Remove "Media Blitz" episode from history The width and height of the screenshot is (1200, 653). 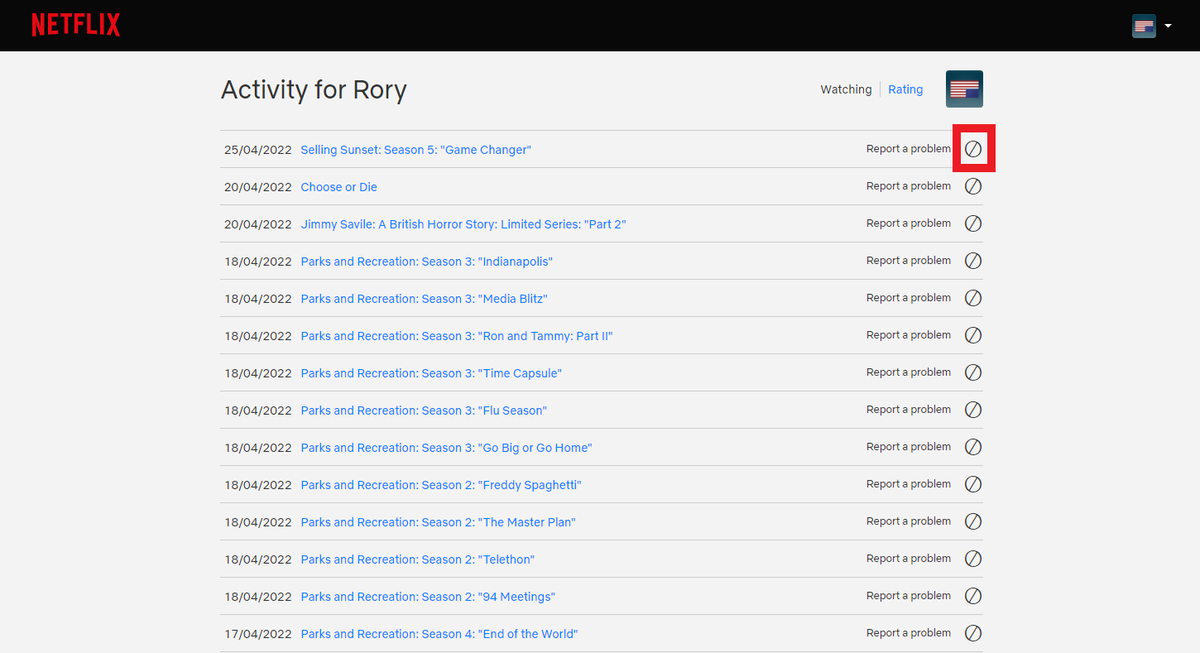(x=973, y=298)
